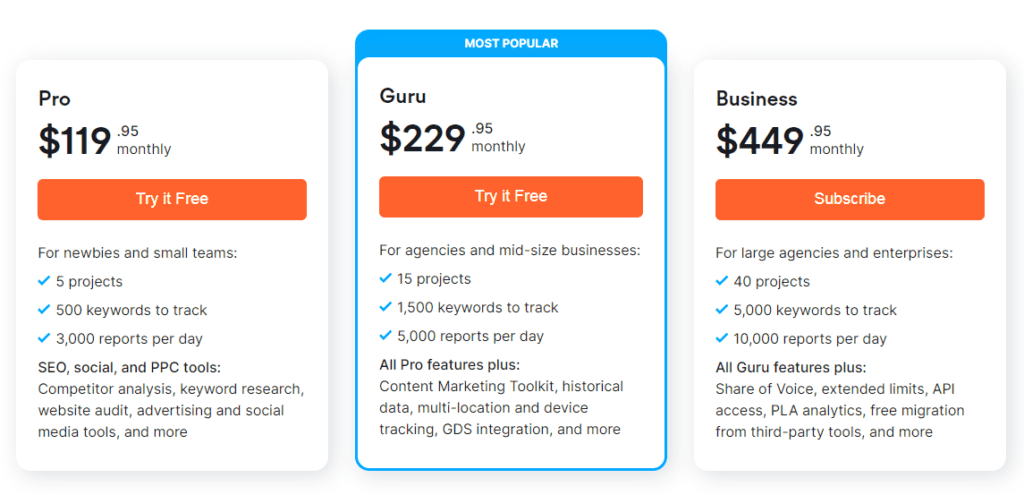Viewport: 1024px width, 495px height.
Task: Click the Pro plan heading
Action: (54, 99)
